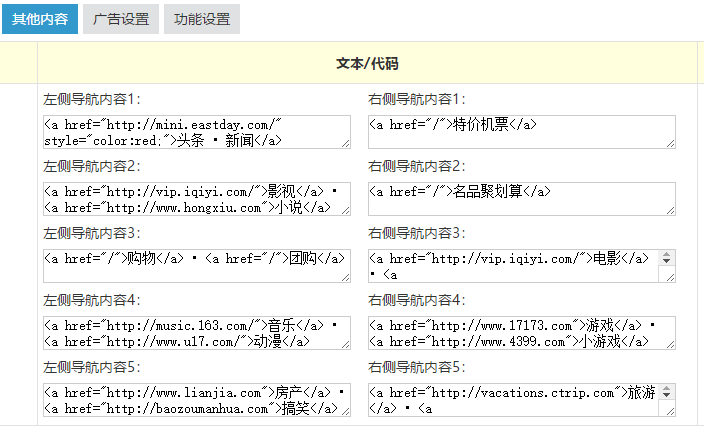Click resize grip of 右侧导航内容2 text area

(671, 210)
